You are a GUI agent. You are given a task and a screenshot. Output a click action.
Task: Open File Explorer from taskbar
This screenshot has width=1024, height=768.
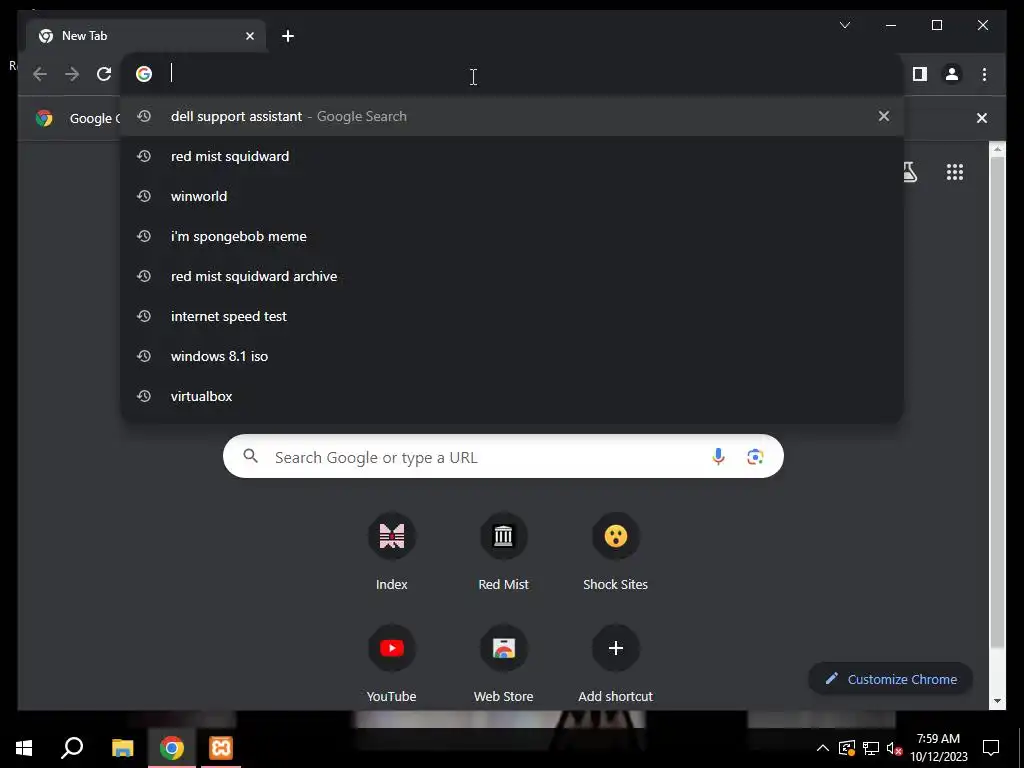pos(122,748)
